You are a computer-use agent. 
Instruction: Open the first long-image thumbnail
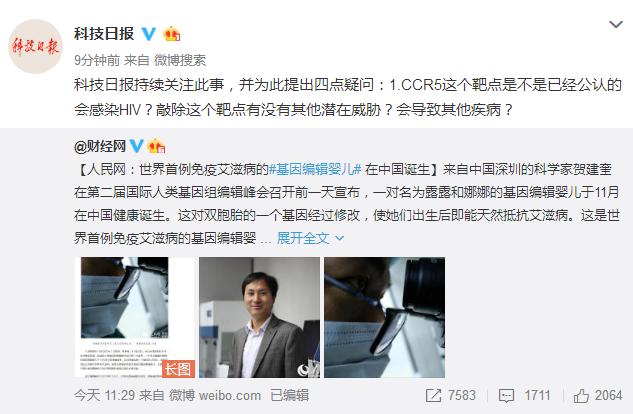pyautogui.click(x=135, y=317)
